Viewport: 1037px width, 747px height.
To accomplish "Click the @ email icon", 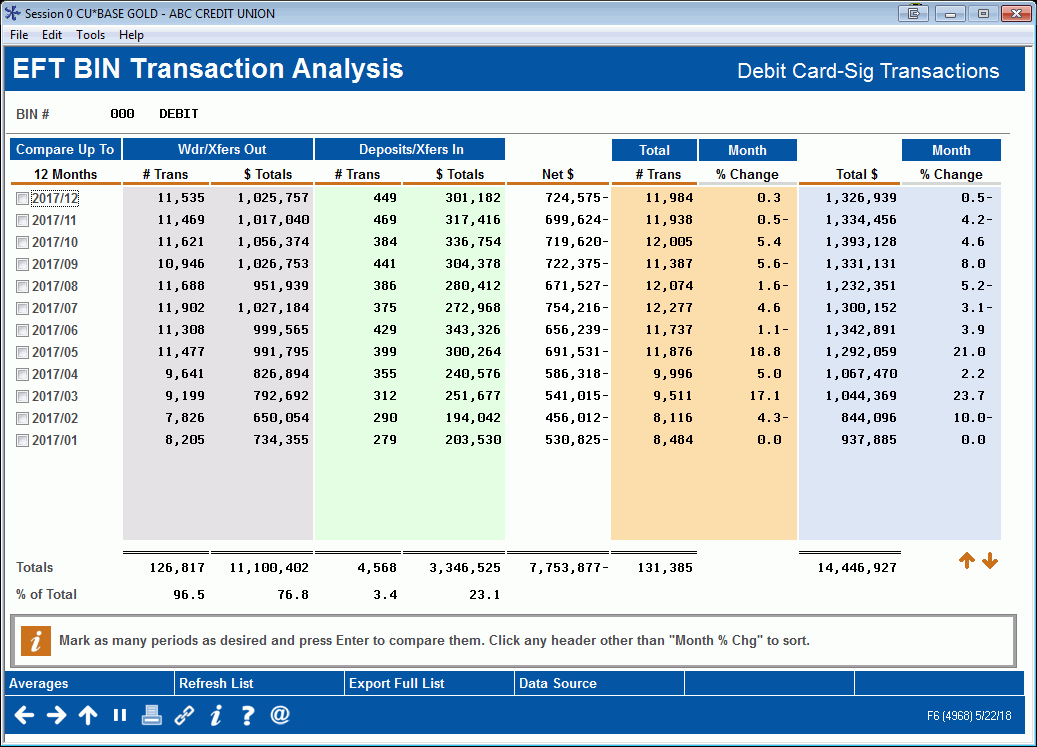I will coord(279,715).
